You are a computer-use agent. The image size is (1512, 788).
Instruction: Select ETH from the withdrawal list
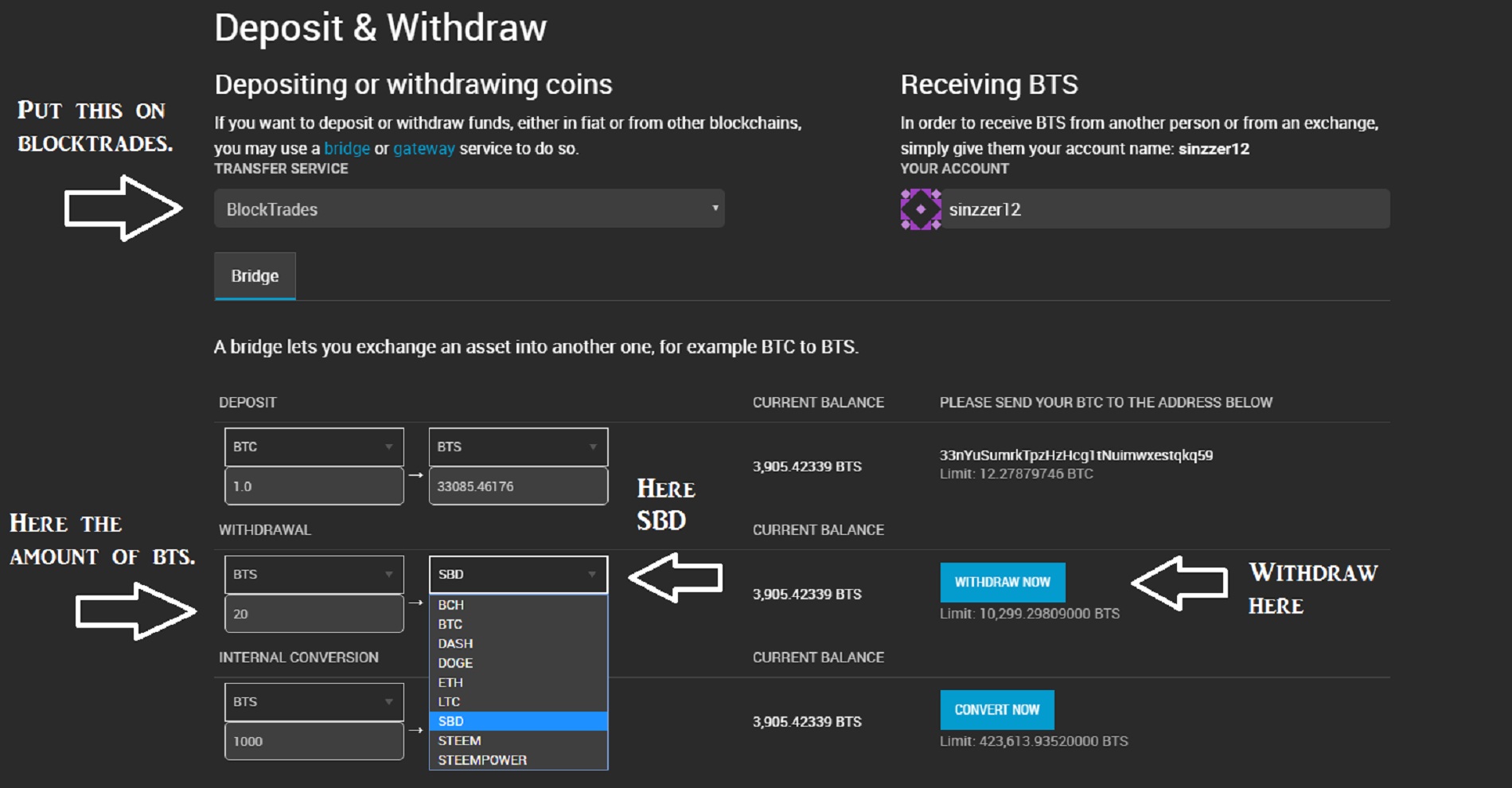[518, 682]
